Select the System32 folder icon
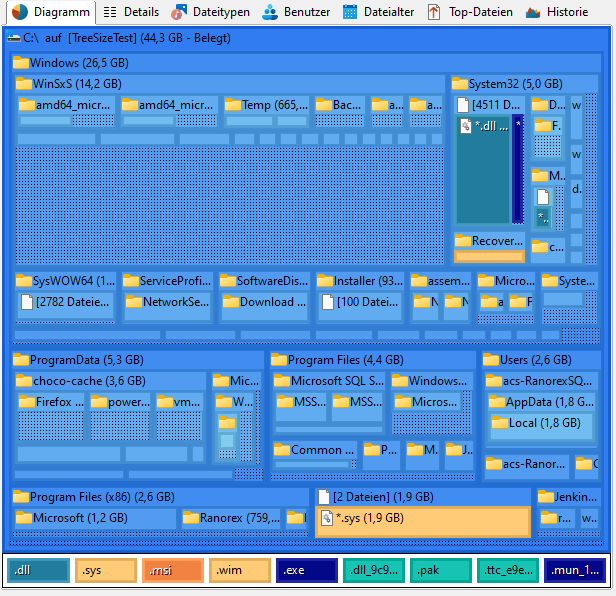 (x=460, y=84)
